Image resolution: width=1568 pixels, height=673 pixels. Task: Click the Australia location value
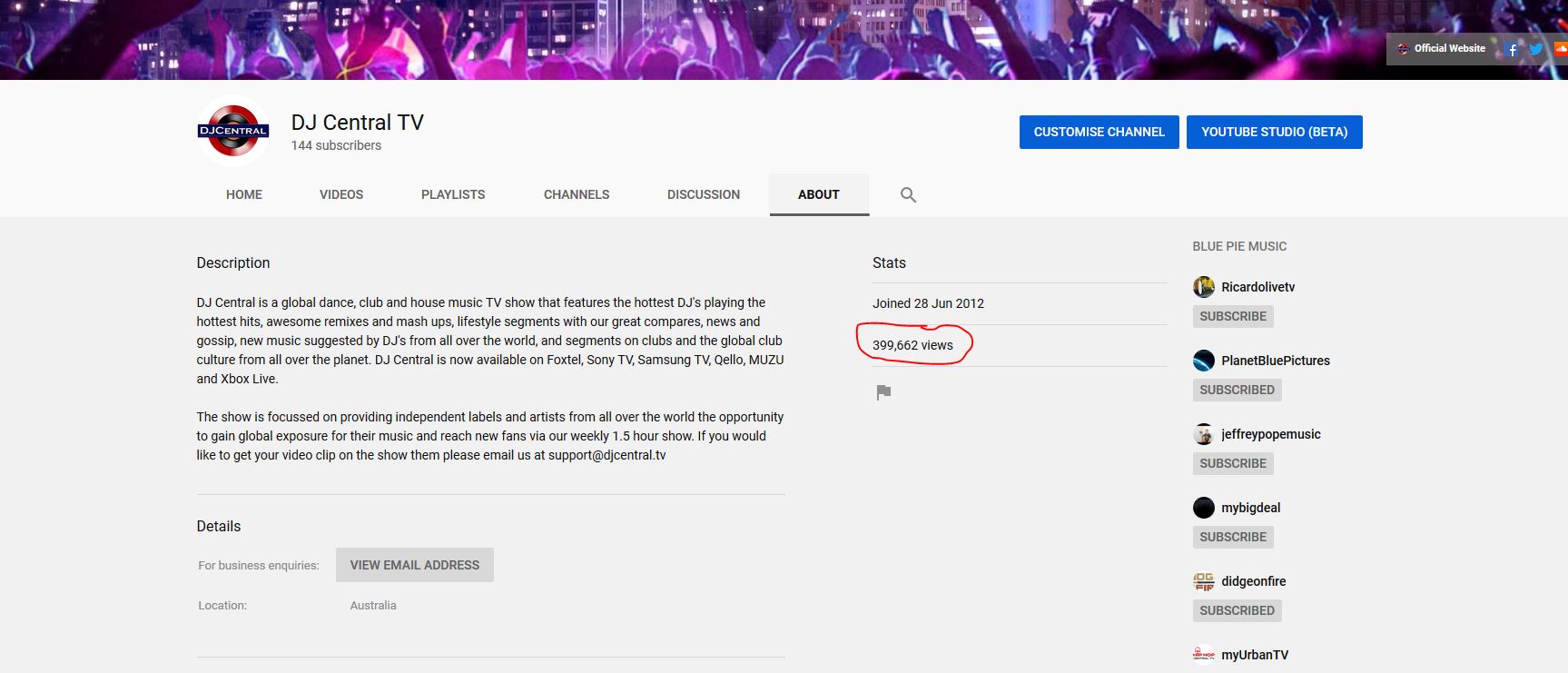coord(373,605)
